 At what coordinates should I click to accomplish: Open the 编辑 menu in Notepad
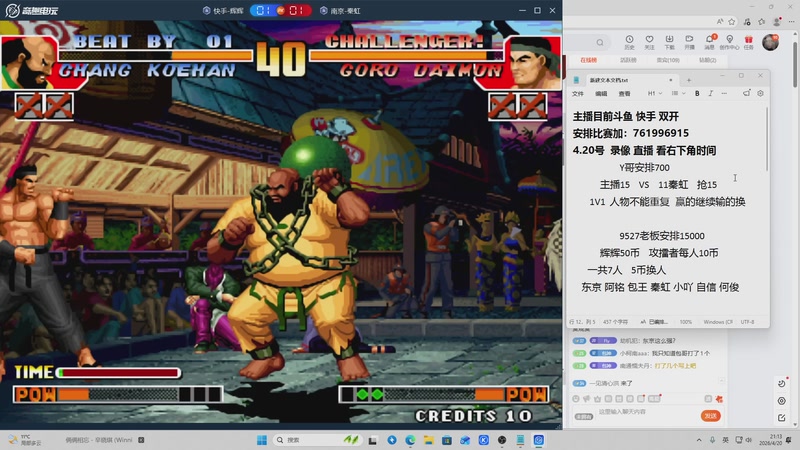[601, 93]
